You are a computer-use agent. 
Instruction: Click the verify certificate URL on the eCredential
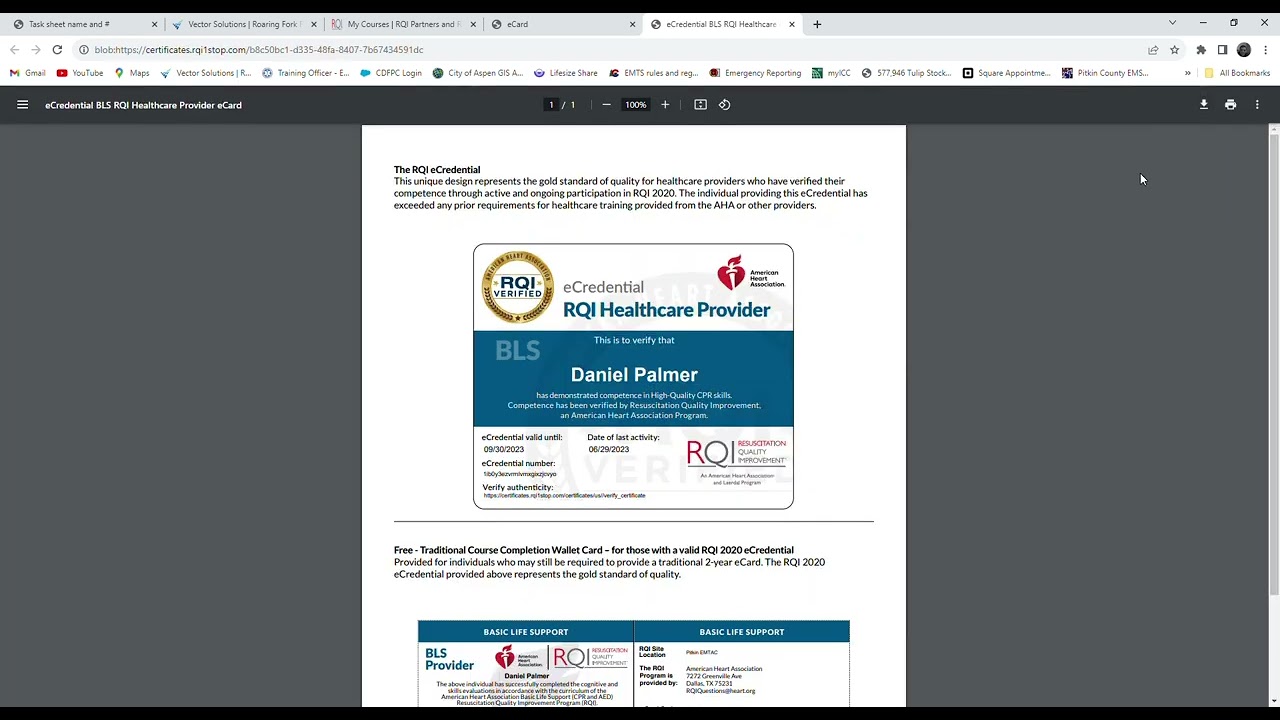click(564, 496)
